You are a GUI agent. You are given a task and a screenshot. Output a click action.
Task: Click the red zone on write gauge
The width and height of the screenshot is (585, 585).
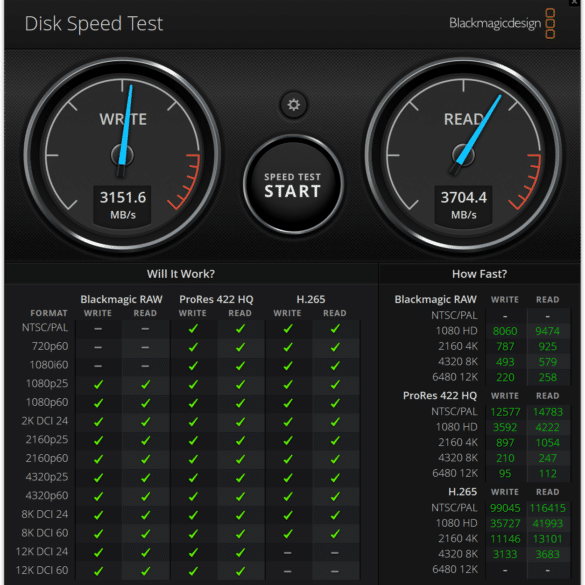[186, 183]
